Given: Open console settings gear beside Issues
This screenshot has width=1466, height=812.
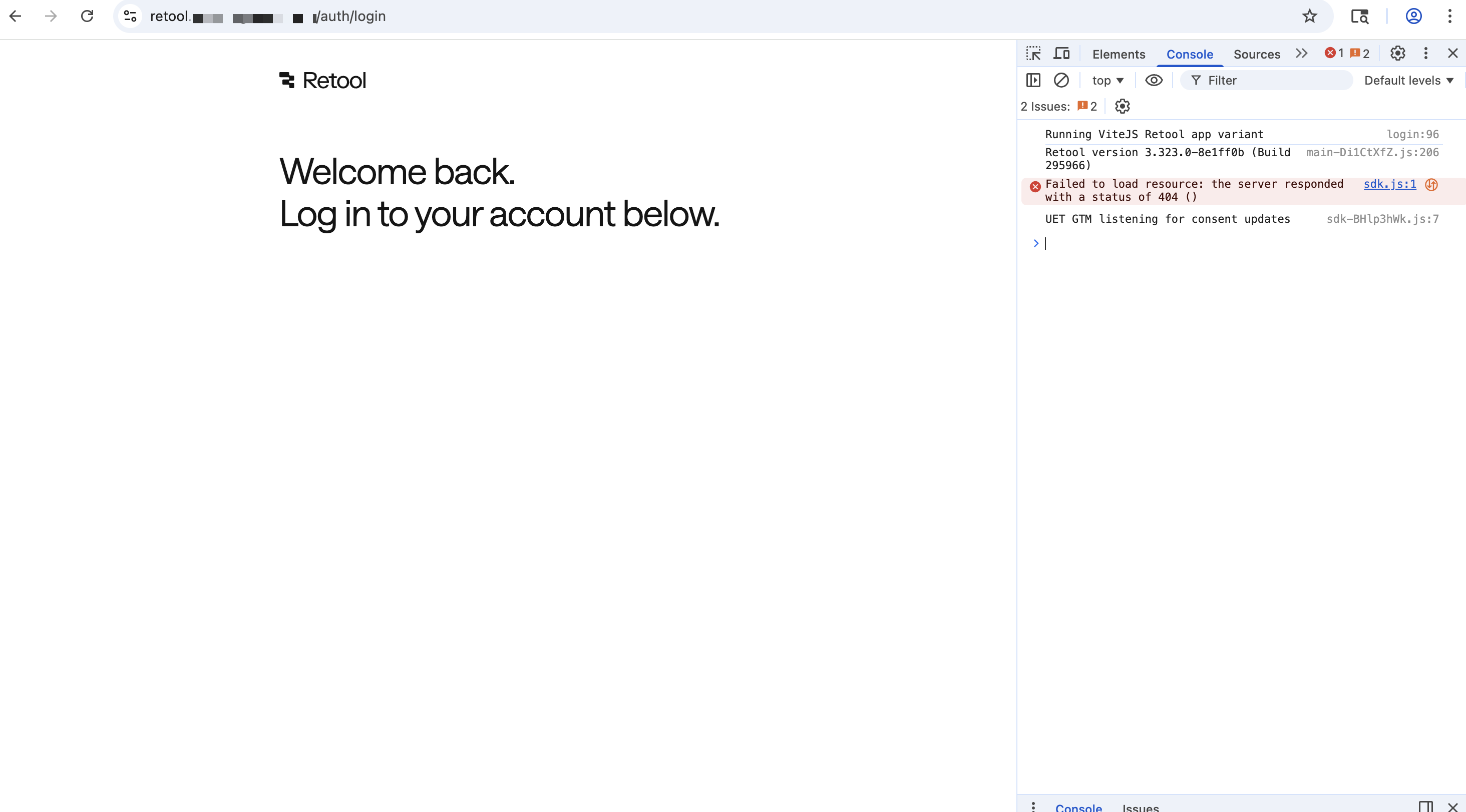Looking at the screenshot, I should (x=1122, y=107).
